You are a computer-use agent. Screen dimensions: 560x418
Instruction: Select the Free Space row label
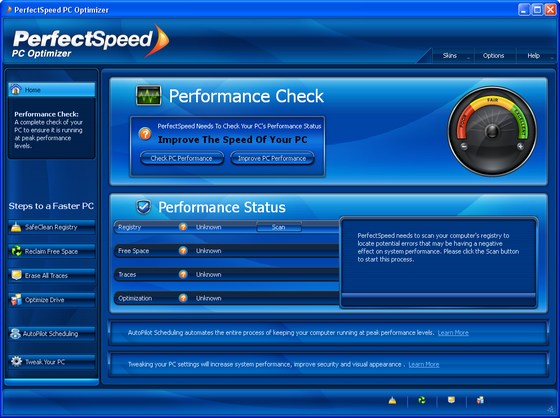pos(133,251)
